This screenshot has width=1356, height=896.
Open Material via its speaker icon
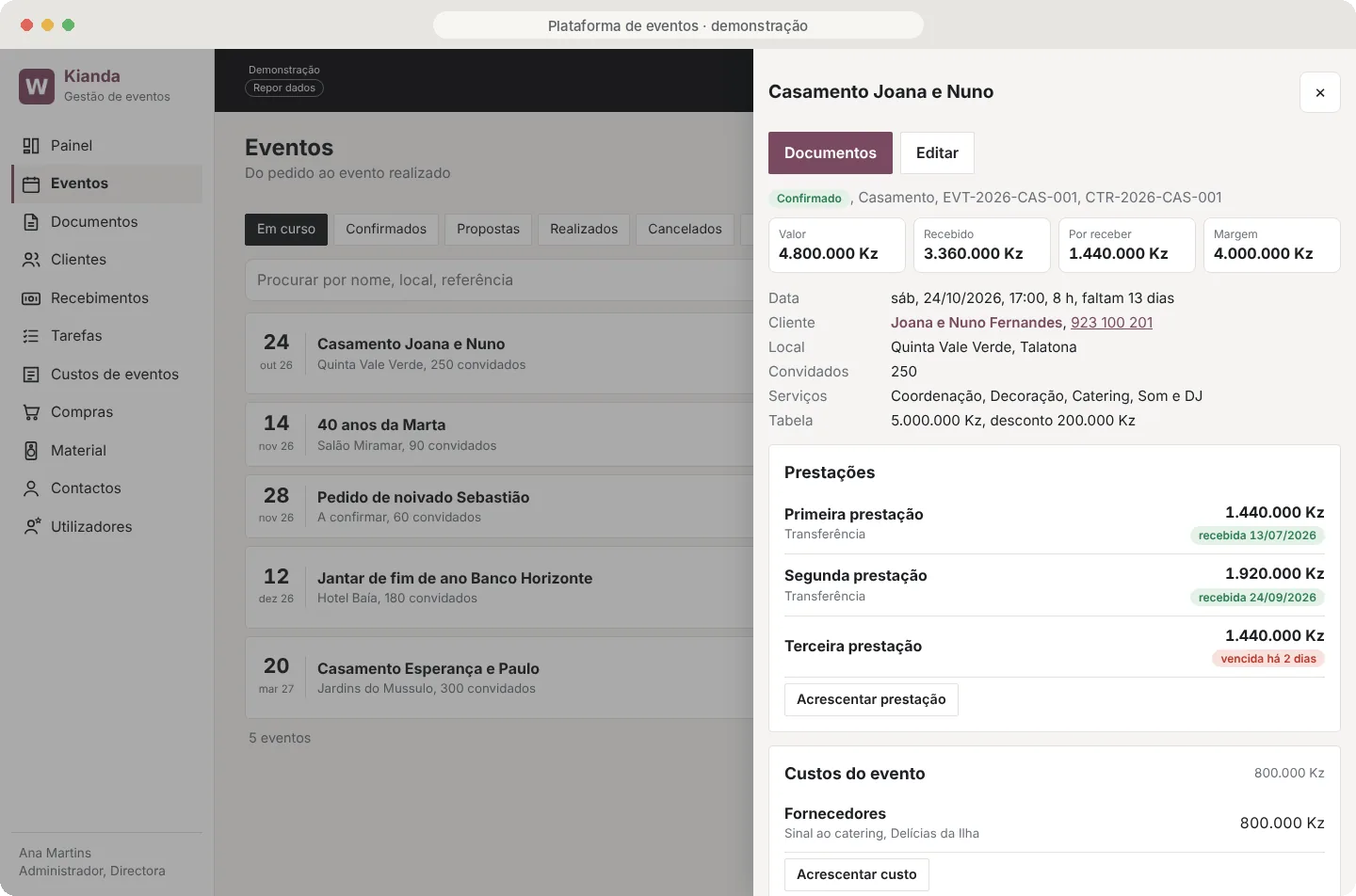tap(31, 451)
